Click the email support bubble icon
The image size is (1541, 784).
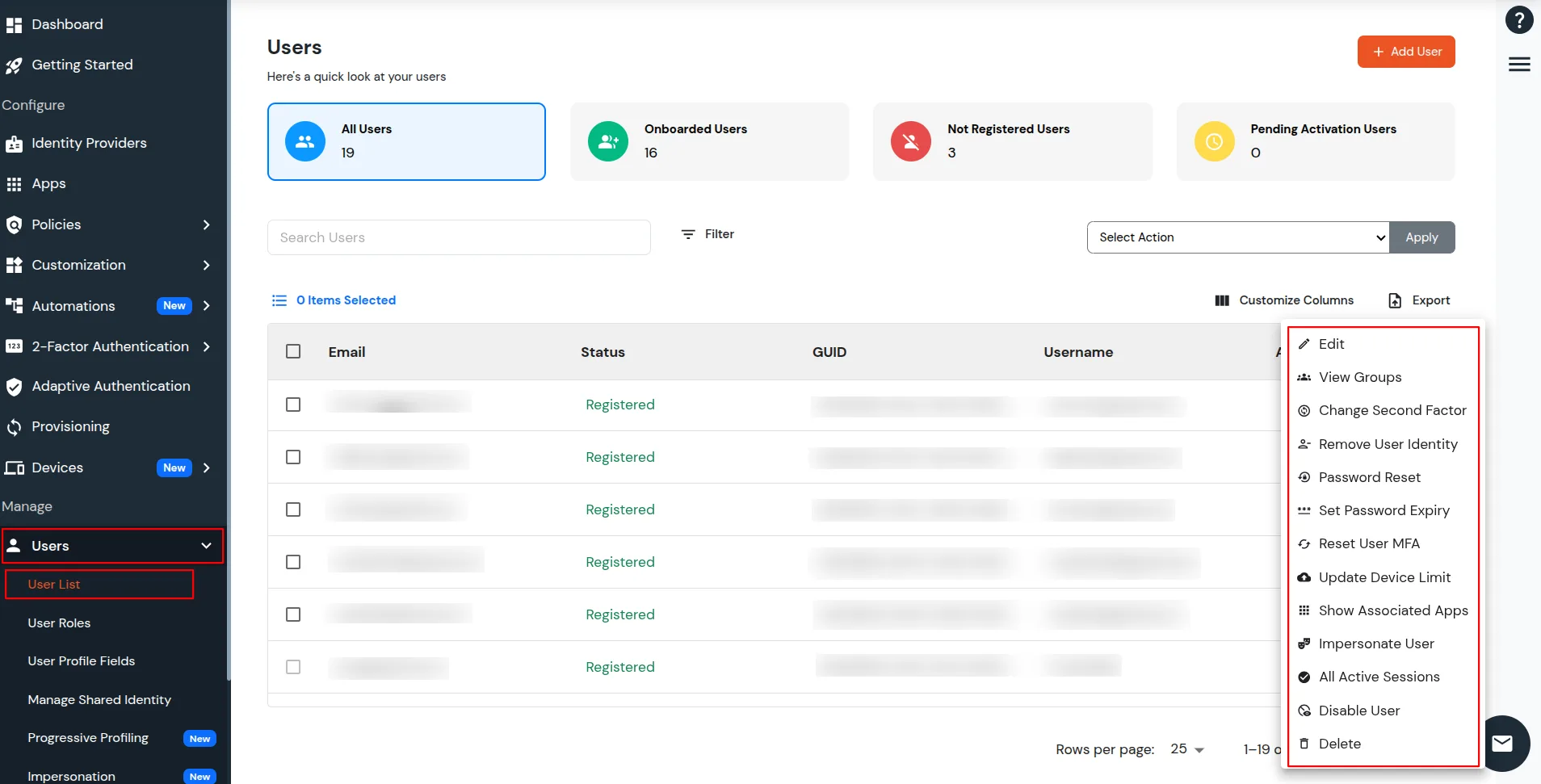(1501, 743)
